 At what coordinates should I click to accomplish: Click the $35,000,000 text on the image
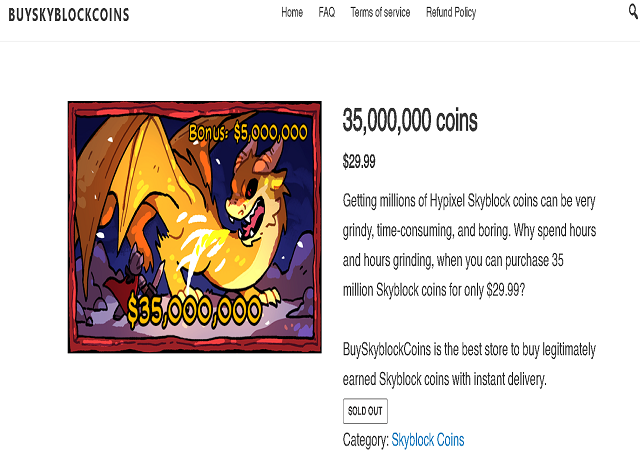click(195, 312)
